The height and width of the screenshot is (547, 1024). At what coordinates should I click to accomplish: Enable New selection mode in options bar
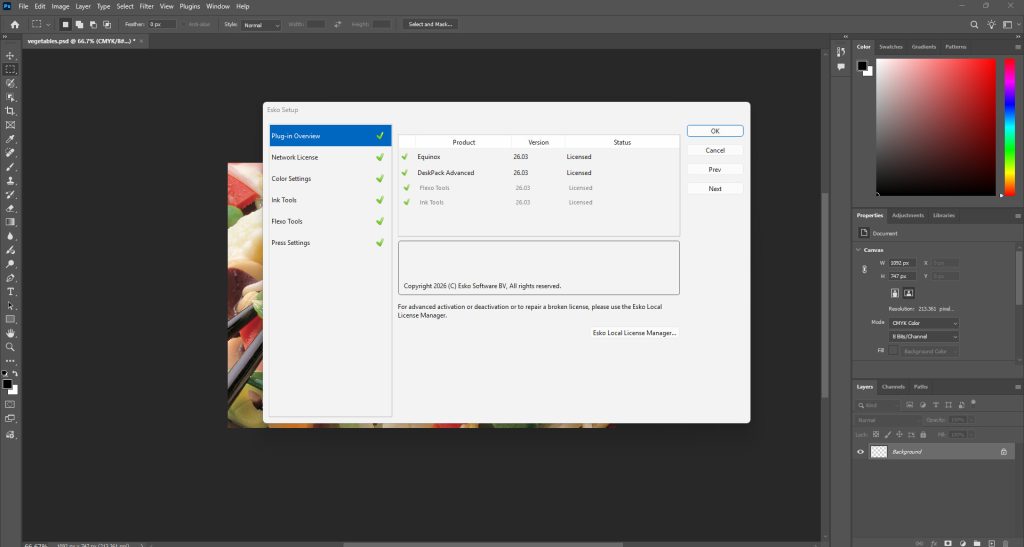pos(65,24)
